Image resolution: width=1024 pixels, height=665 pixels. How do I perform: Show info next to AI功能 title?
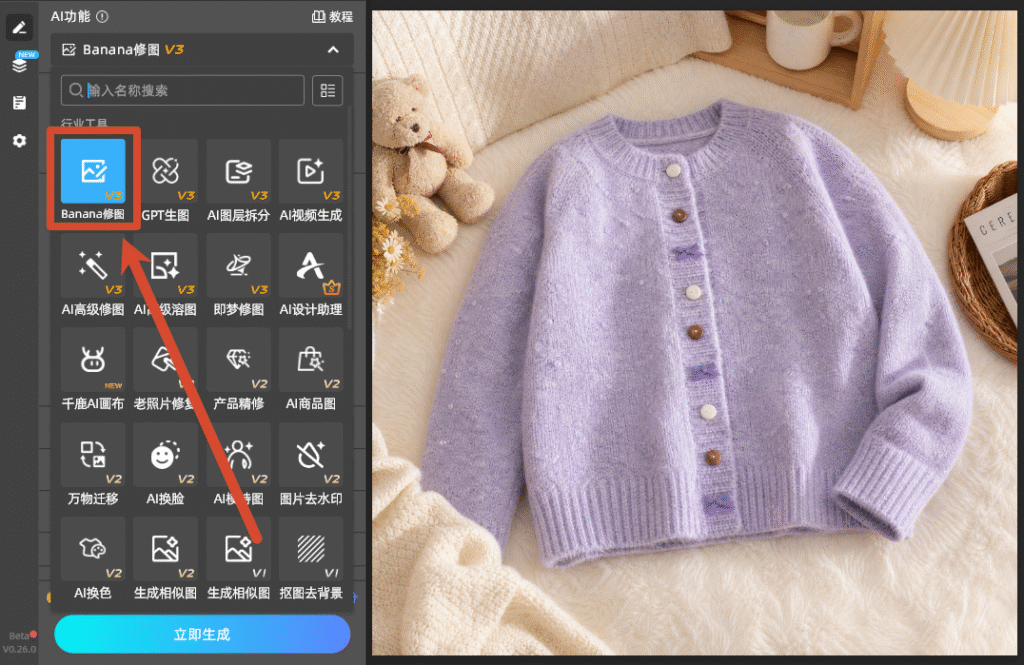[103, 17]
